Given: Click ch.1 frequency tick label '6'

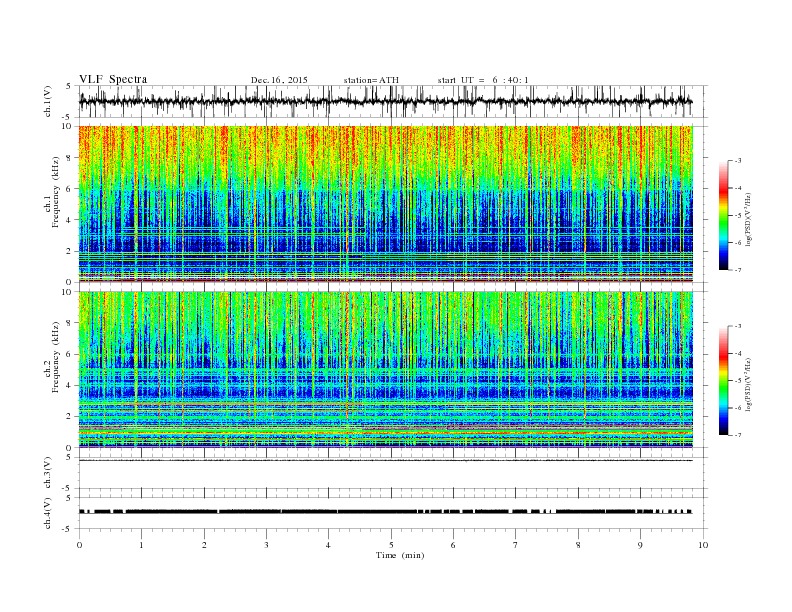Looking at the screenshot, I should coord(70,188).
